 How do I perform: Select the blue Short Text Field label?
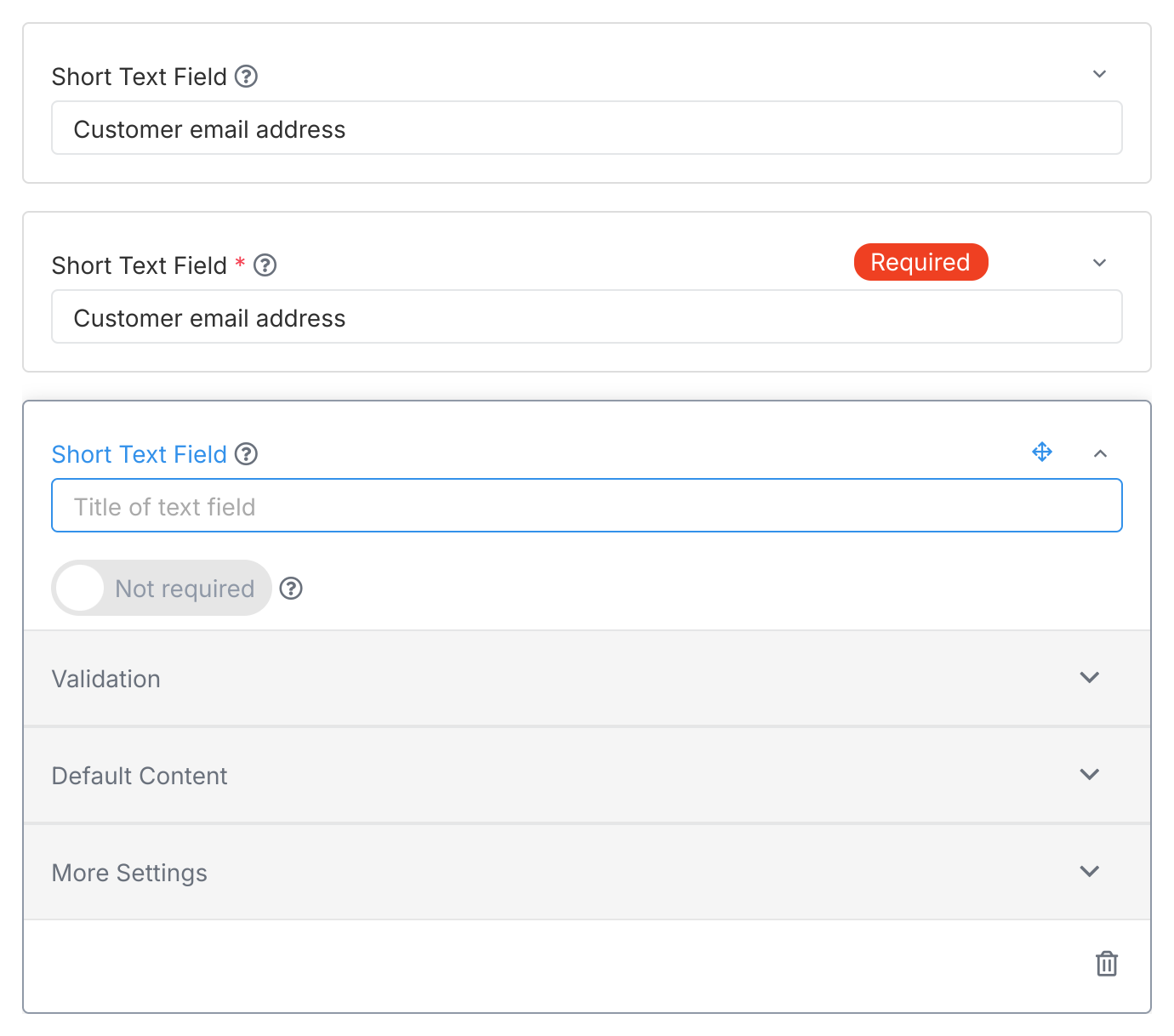point(139,454)
